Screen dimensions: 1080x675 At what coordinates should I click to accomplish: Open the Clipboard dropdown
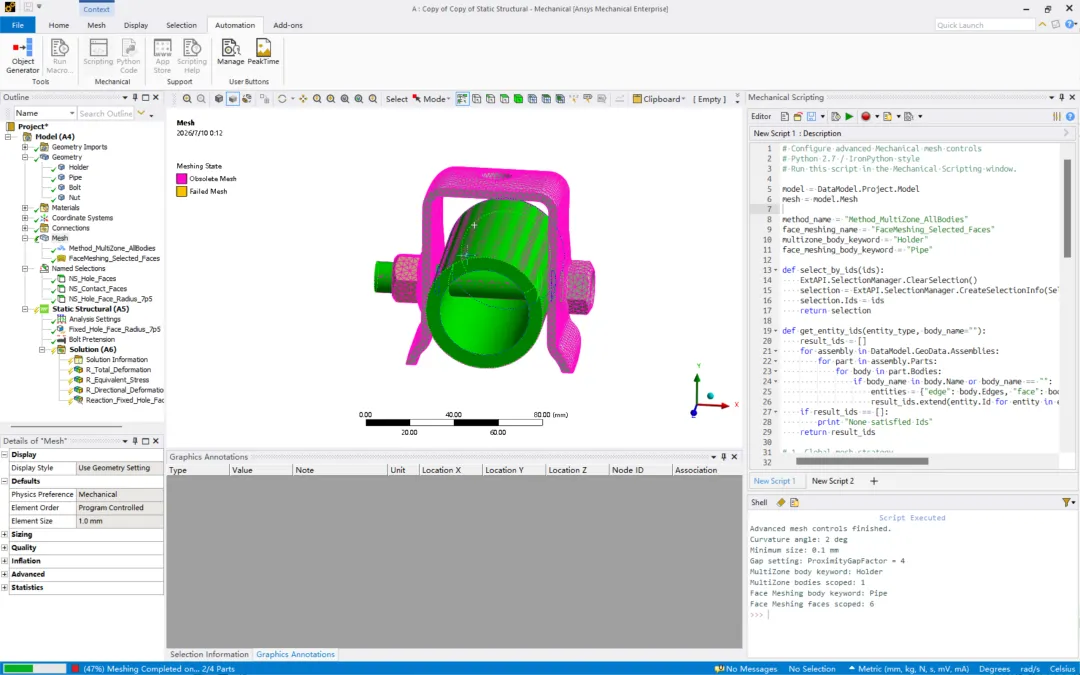659,99
